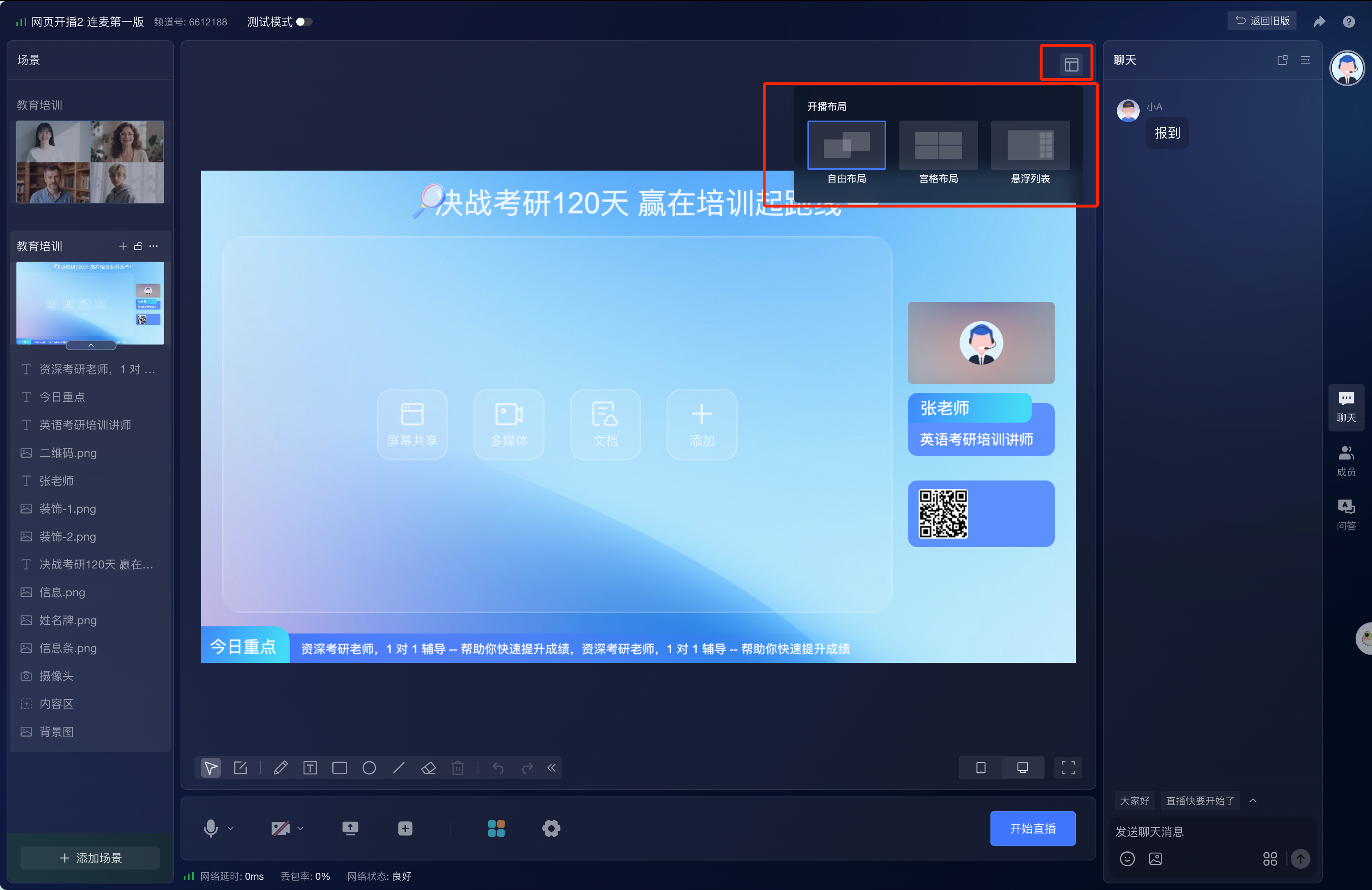The image size is (1372, 890).
Task: Select the pencil drawing tool
Action: (x=281, y=768)
